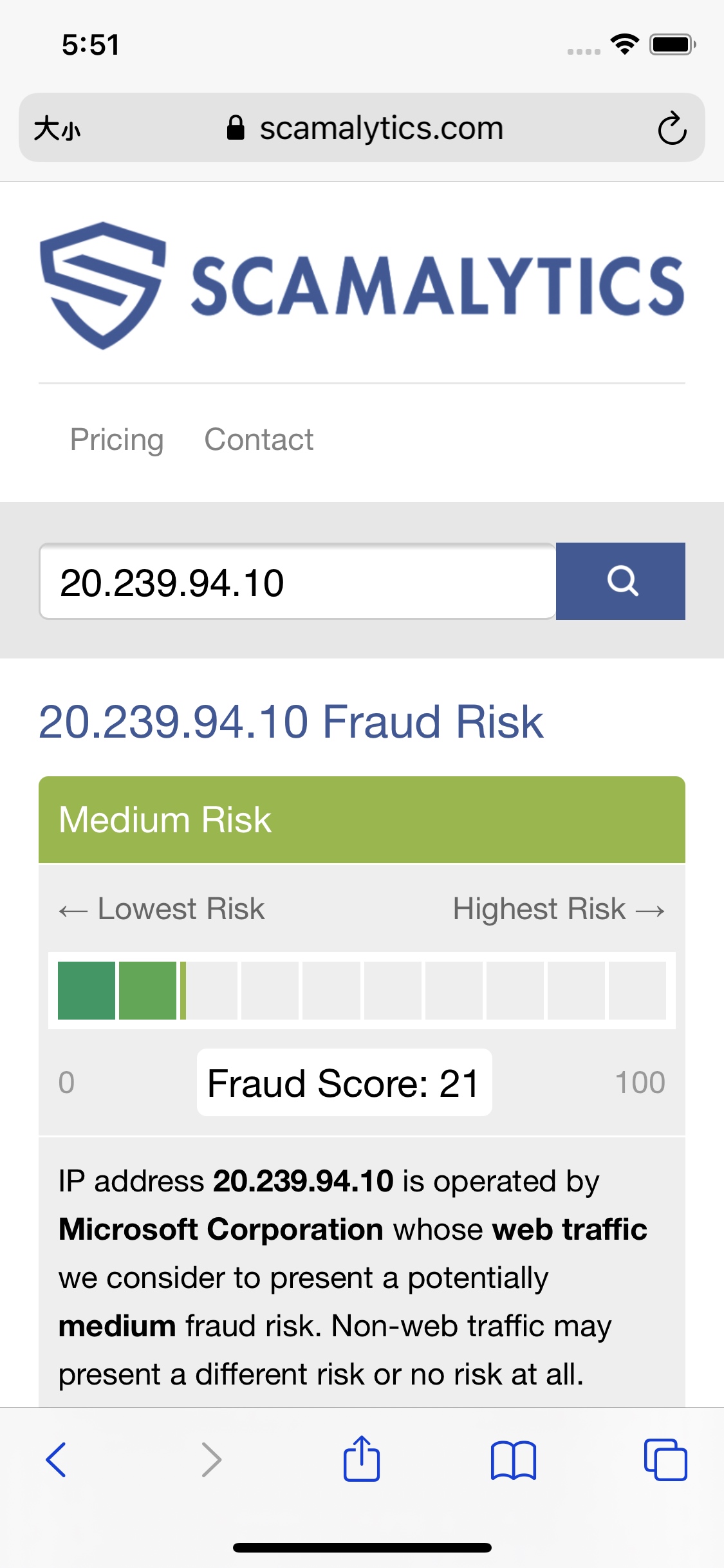Tap the Scamalytics shield logo
This screenshot has width=724, height=1568.
[103, 285]
